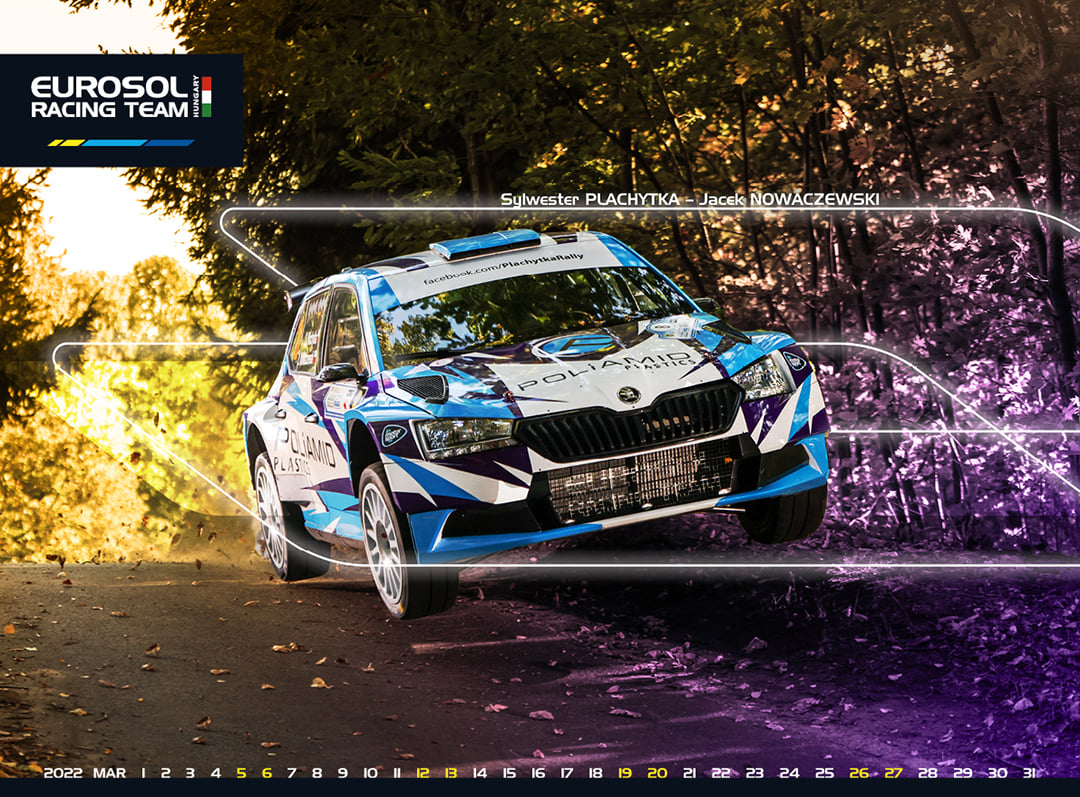Select day 17 in the calendar strip
The width and height of the screenshot is (1080, 797).
click(566, 773)
